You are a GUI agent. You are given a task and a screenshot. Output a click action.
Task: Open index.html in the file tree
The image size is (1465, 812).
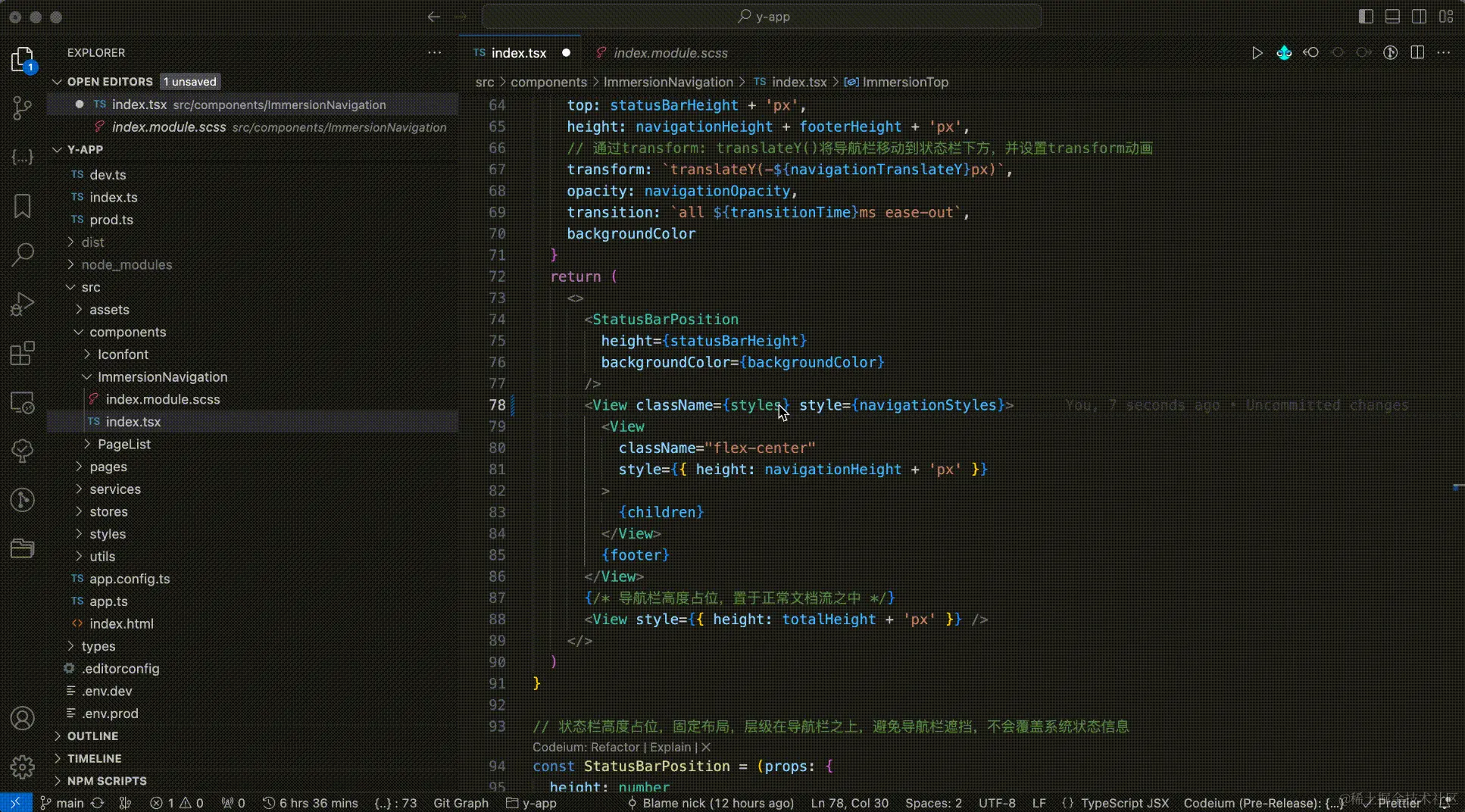tap(121, 624)
